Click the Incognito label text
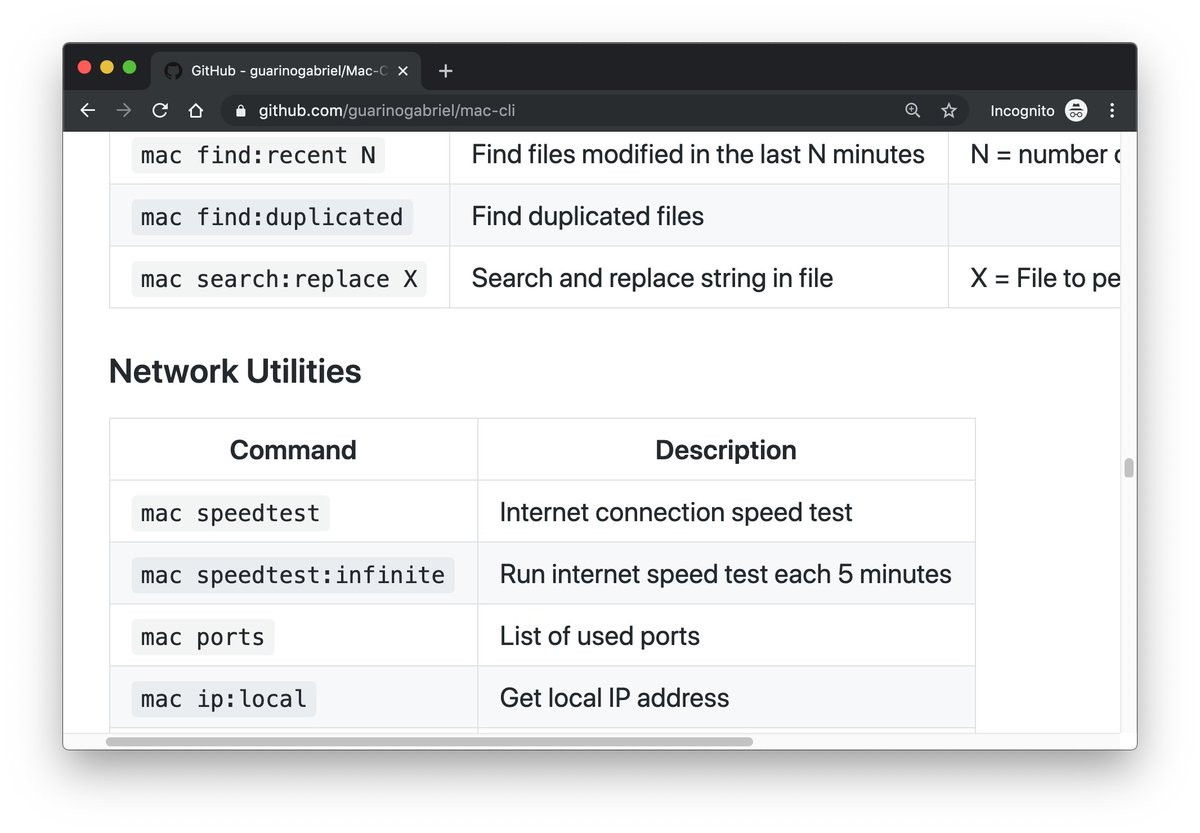1200x833 pixels. (x=1022, y=111)
